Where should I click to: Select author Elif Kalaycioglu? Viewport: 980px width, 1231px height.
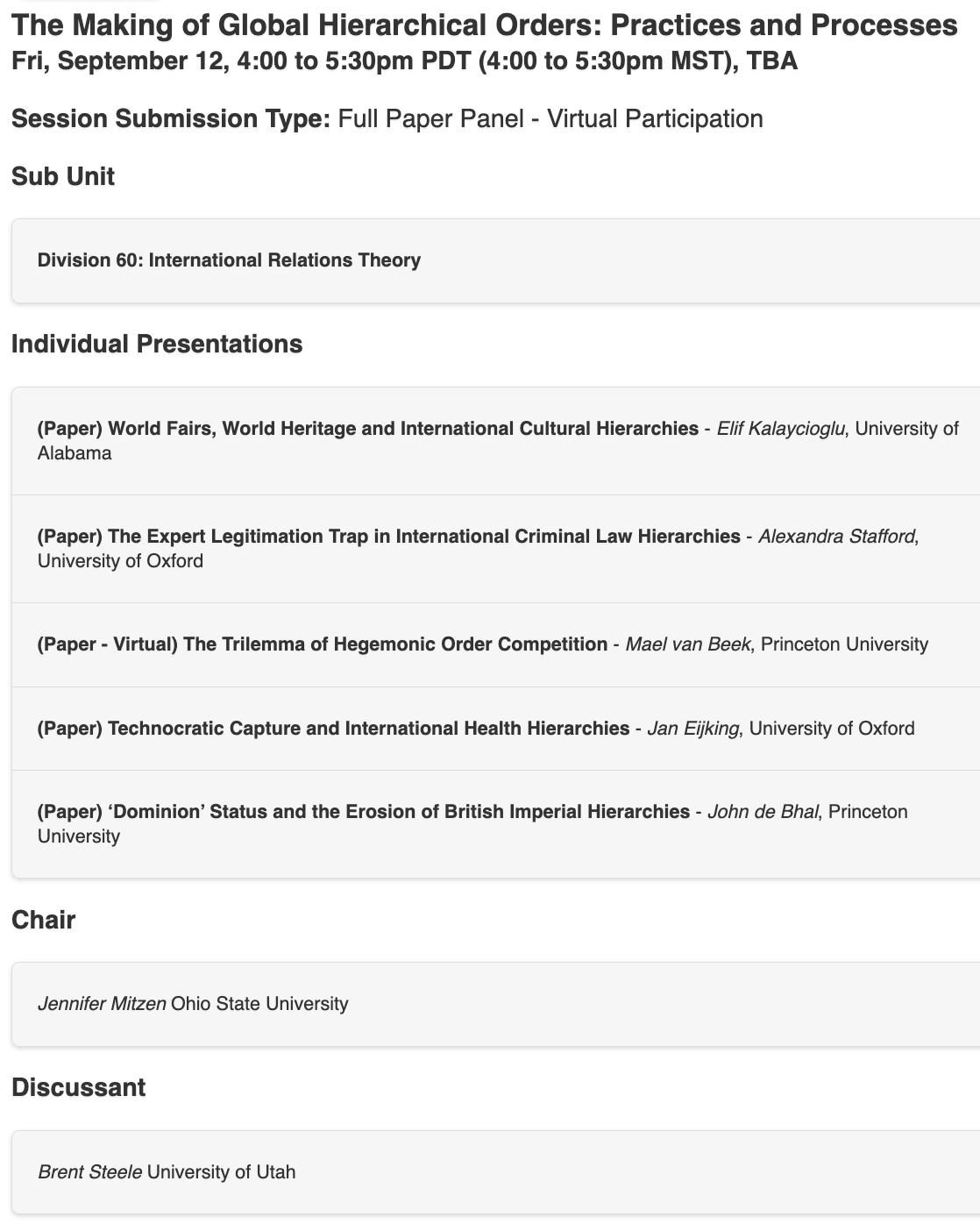[780, 429]
